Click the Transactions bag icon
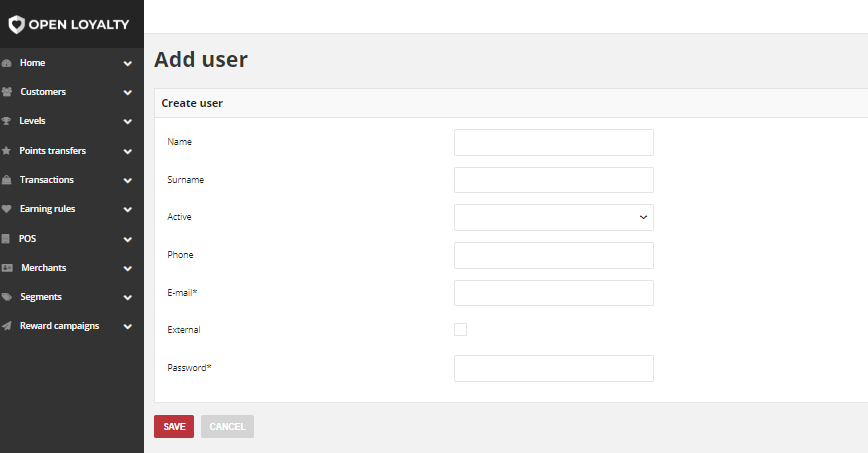 [x=7, y=179]
